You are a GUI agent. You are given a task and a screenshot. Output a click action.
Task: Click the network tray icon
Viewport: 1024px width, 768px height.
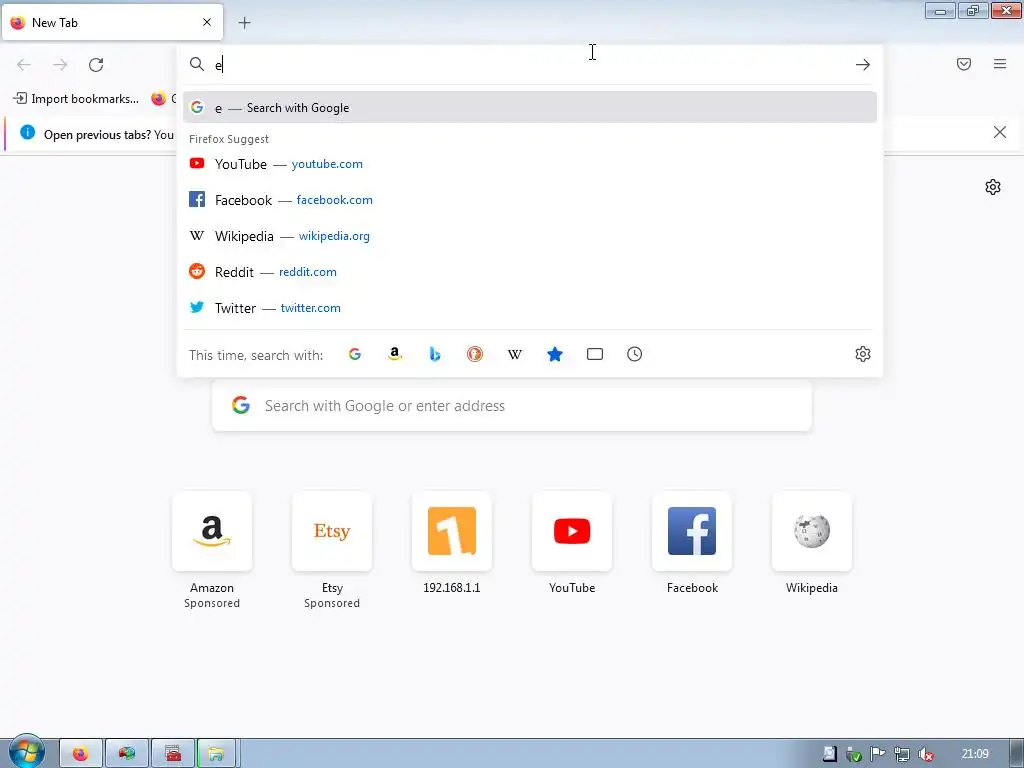point(902,754)
